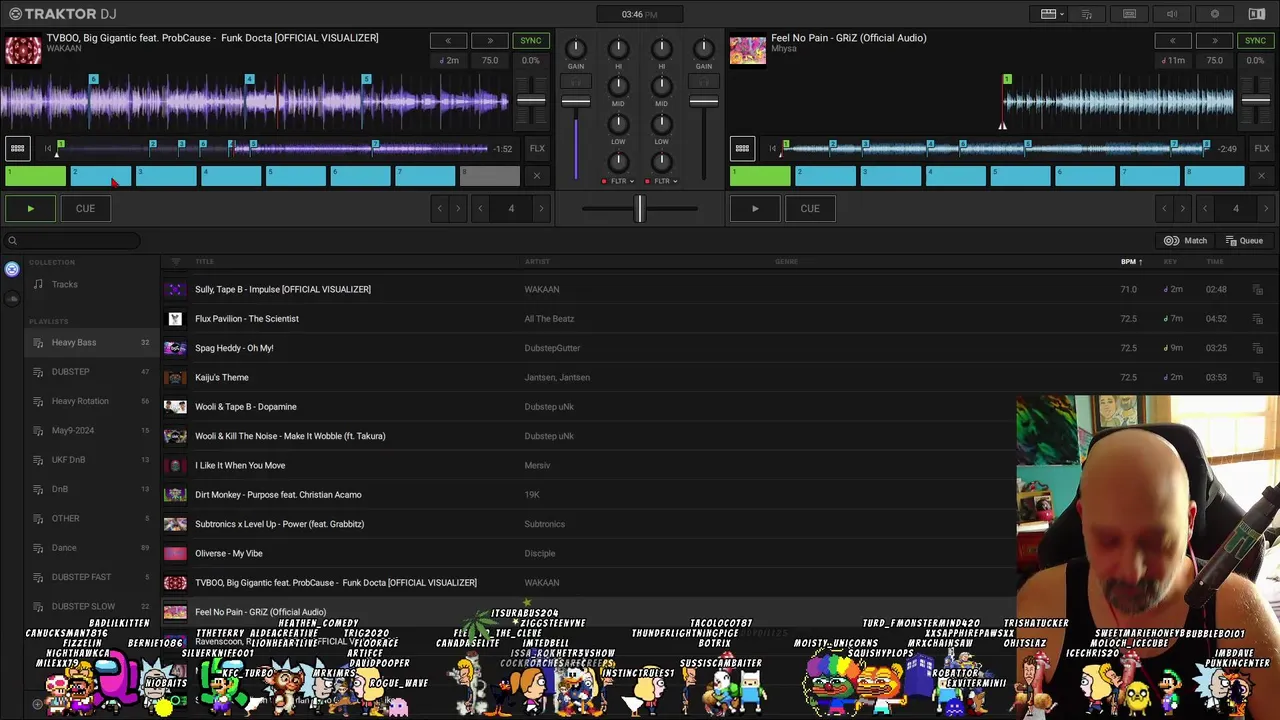Toggle left channel headphone cue button
The image size is (1280, 720).
click(x=575, y=82)
